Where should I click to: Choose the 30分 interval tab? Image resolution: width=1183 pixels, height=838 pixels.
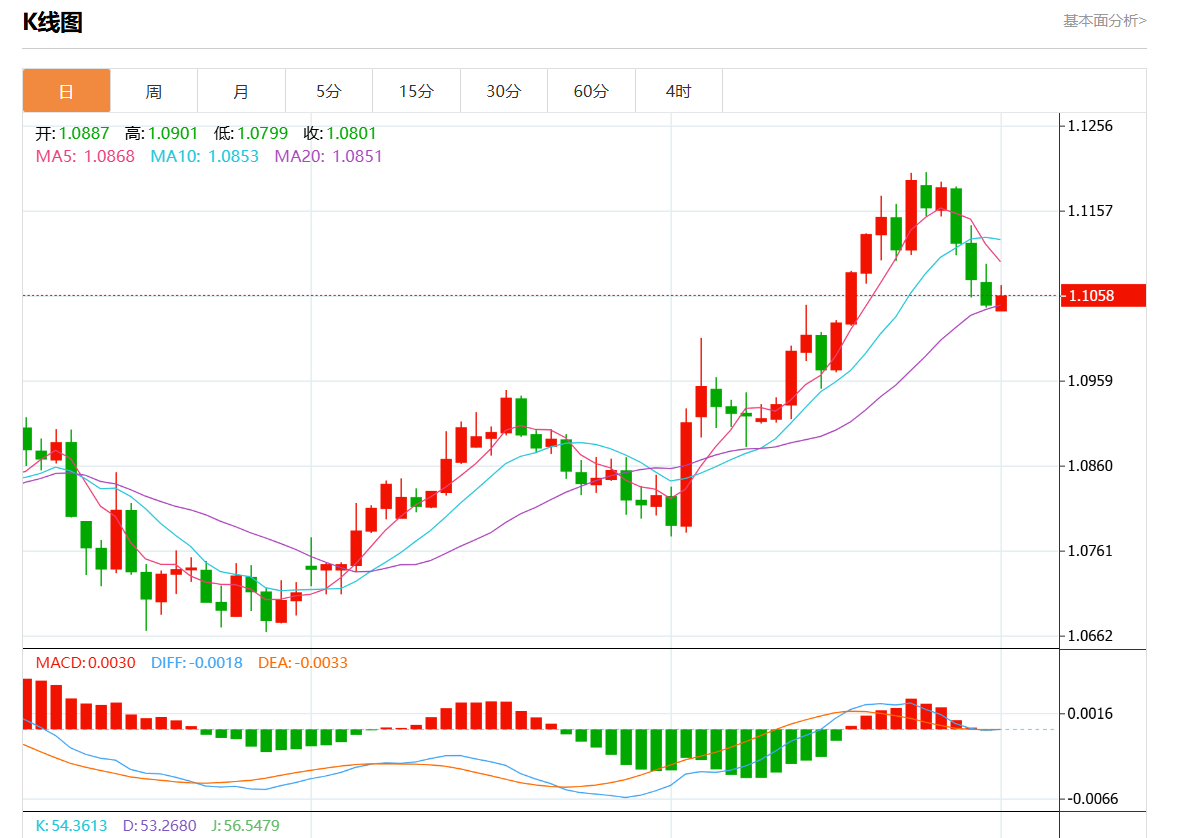point(503,91)
